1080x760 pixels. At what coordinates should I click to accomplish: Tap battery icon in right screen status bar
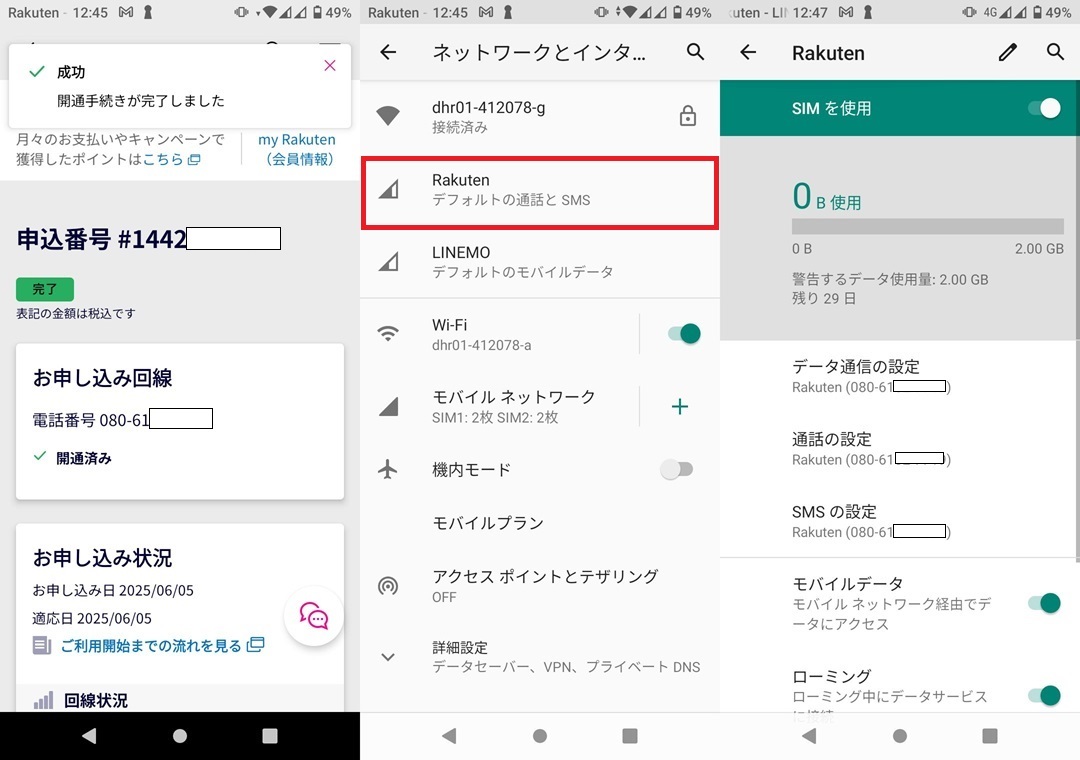click(1037, 12)
